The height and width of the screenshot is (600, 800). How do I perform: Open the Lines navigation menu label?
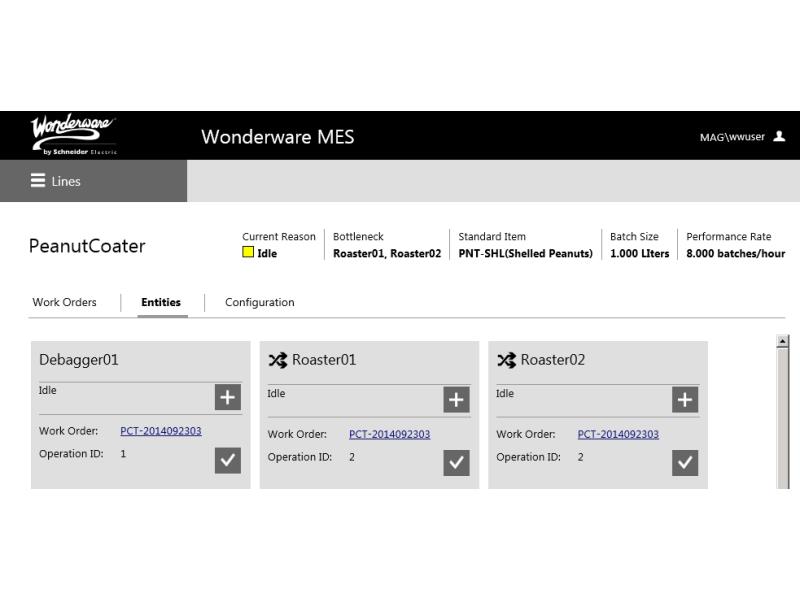coord(66,181)
